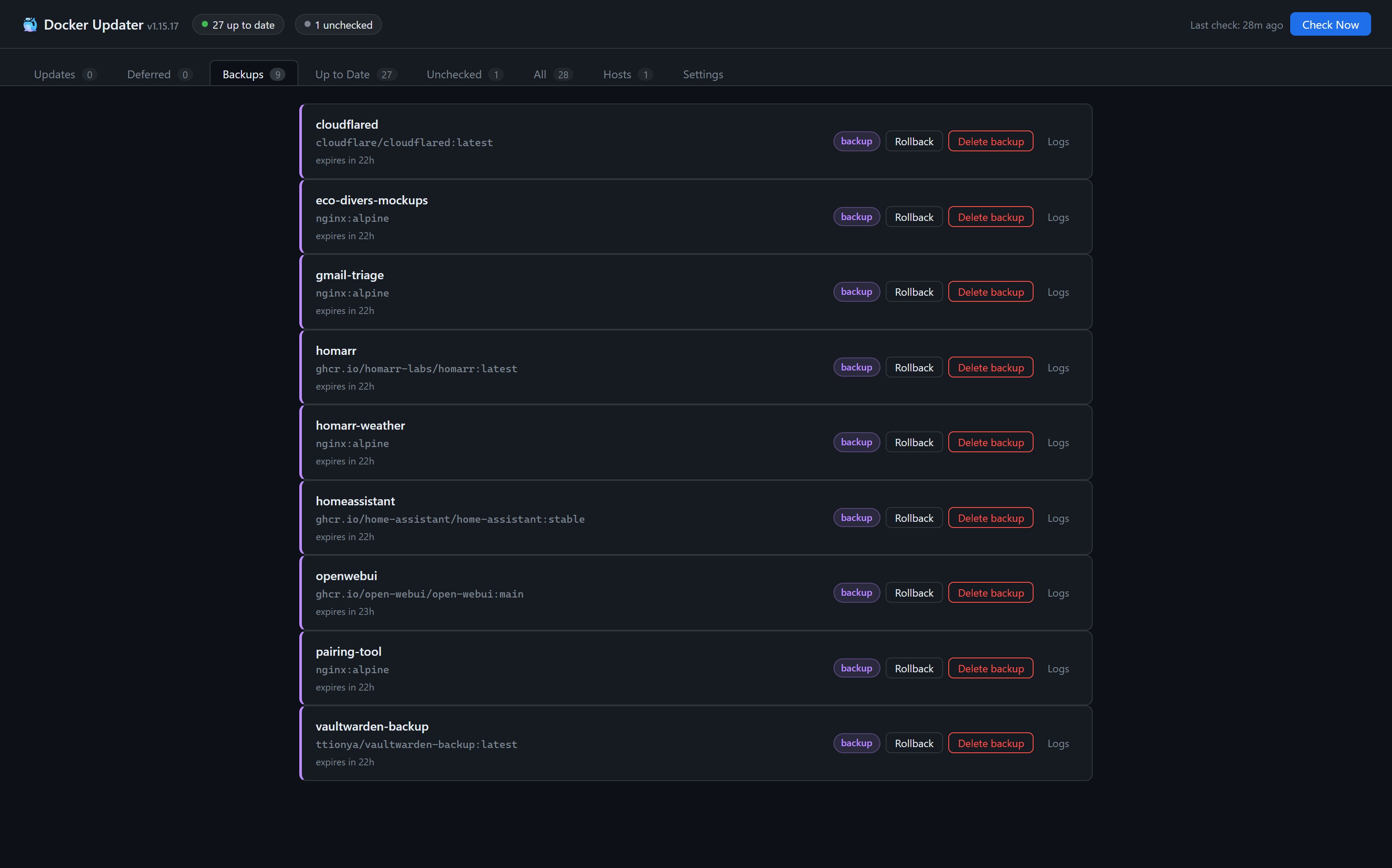Viewport: 1392px width, 868px height.
Task: Click the ttionya/vaultwarden-backup:latest image text
Action: click(x=416, y=744)
